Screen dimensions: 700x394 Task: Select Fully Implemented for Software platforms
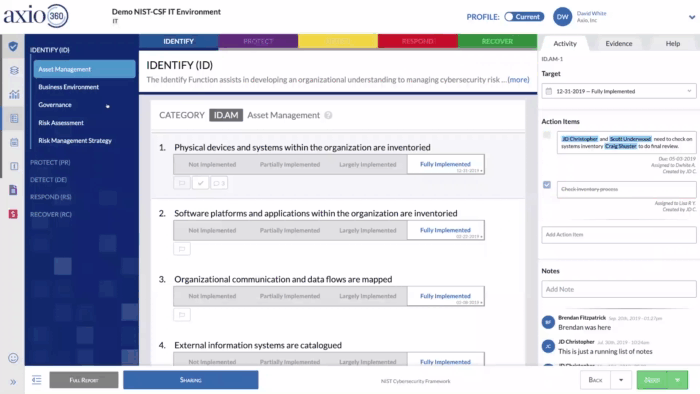tap(446, 230)
